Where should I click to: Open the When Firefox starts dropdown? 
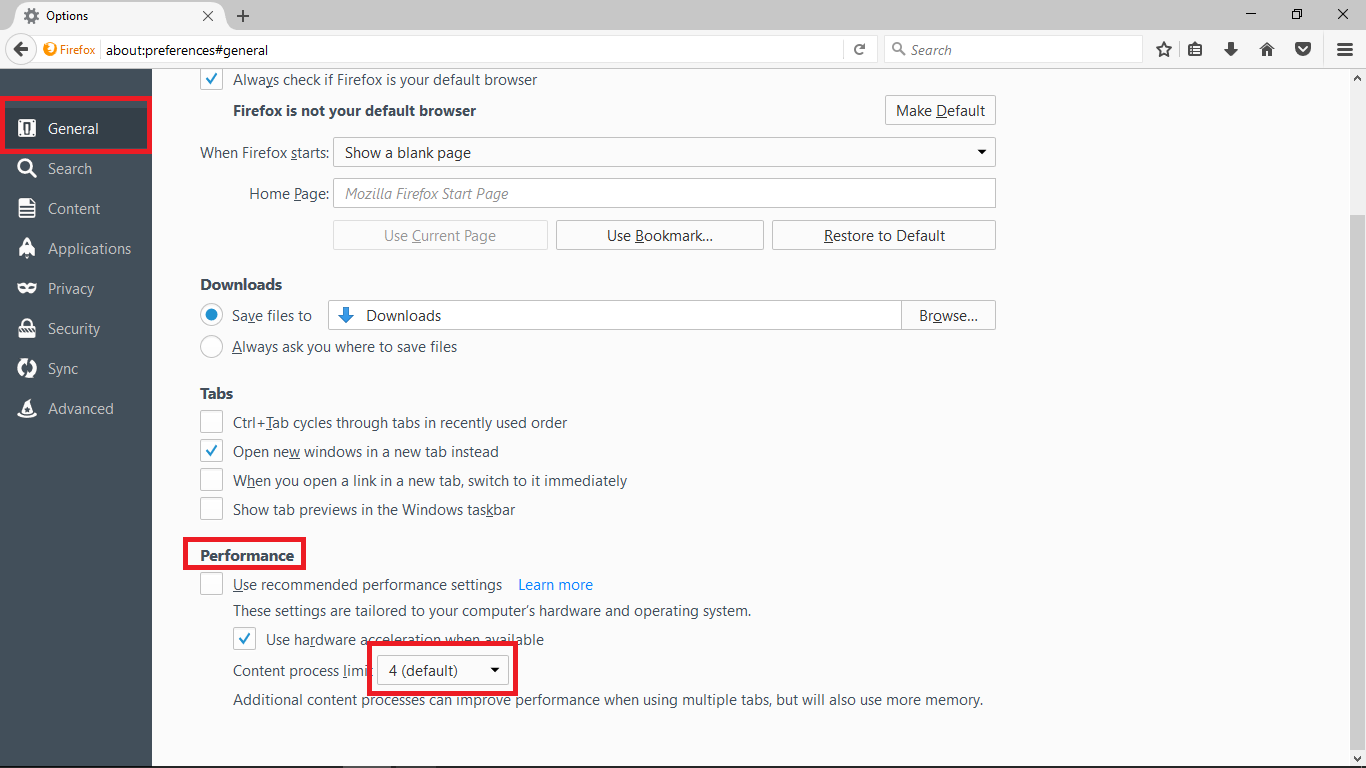pyautogui.click(x=663, y=153)
